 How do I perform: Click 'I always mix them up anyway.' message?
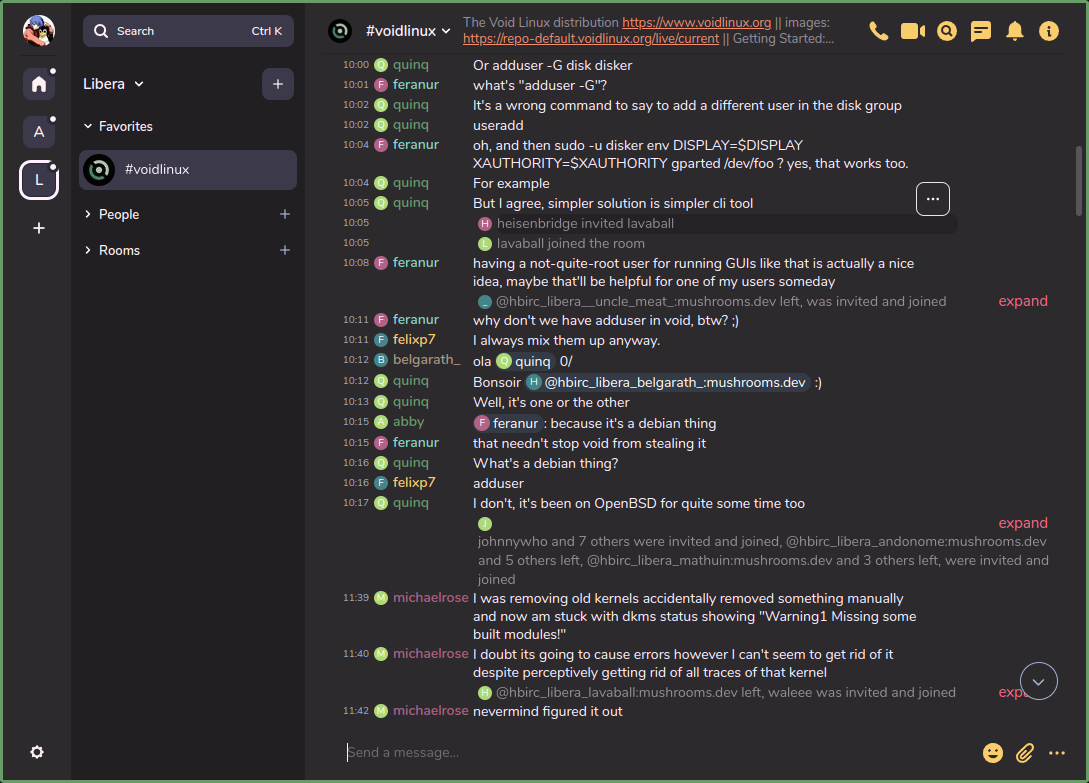coord(567,340)
